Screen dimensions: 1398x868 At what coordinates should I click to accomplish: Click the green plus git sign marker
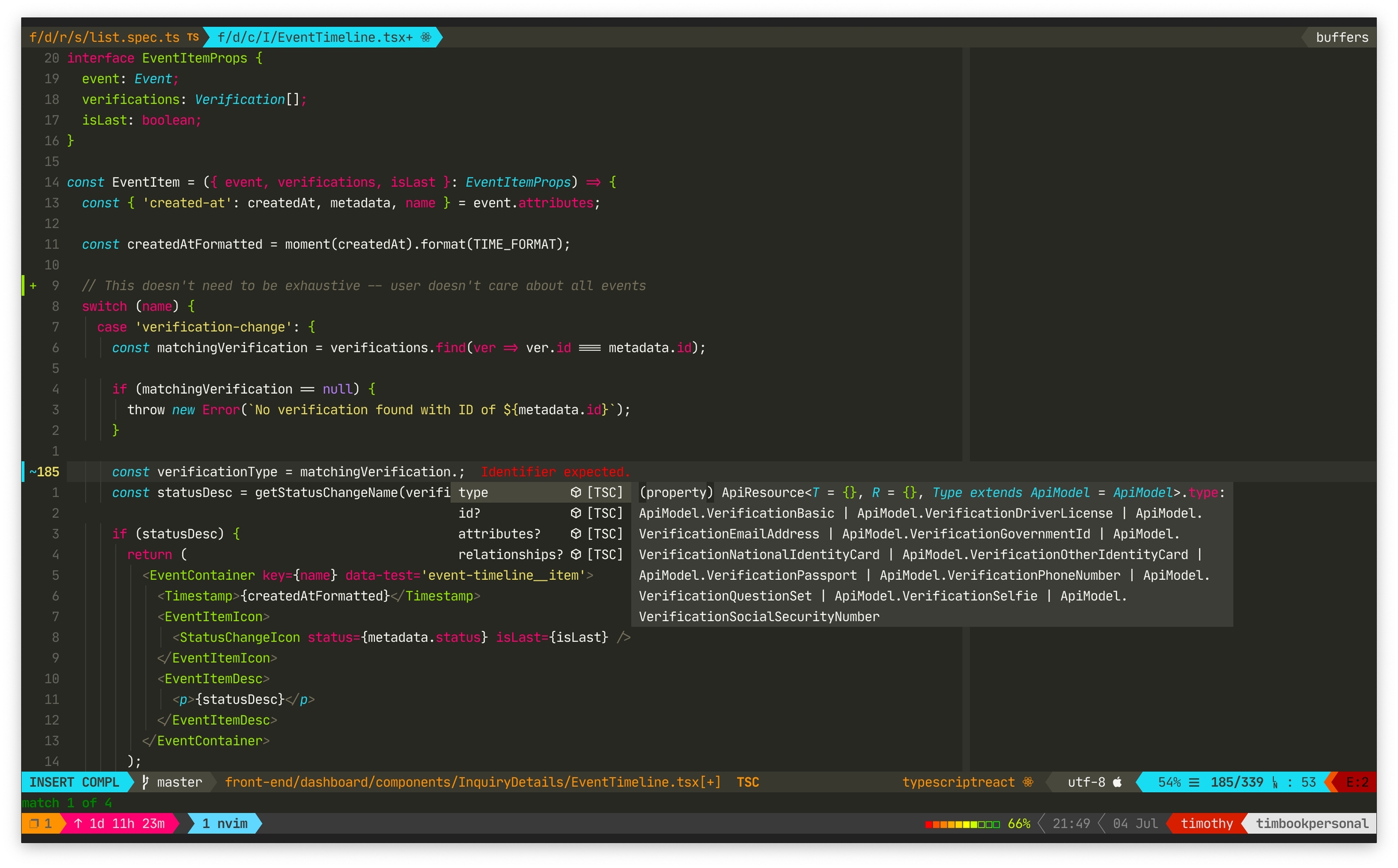33,286
